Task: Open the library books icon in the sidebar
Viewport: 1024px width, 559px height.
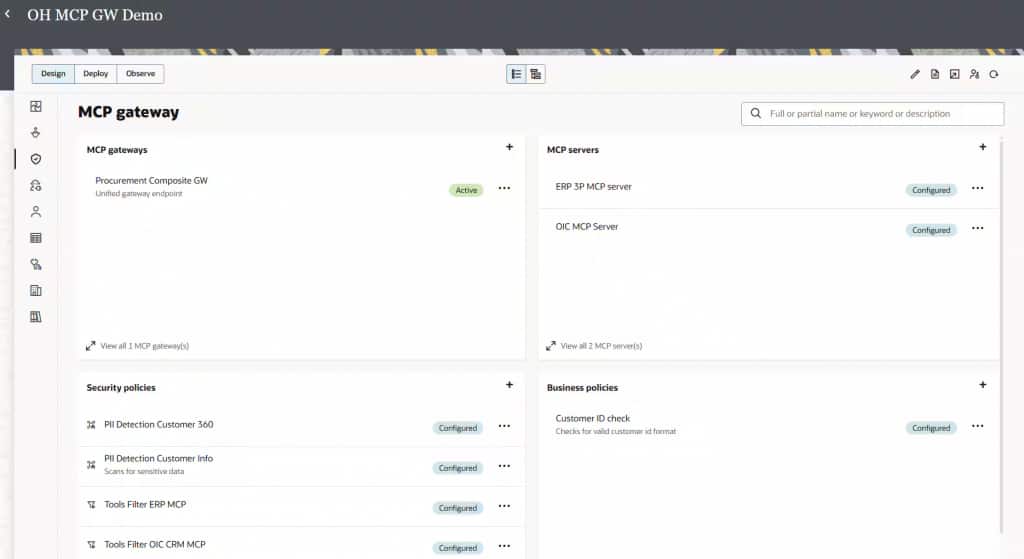Action: (x=36, y=317)
